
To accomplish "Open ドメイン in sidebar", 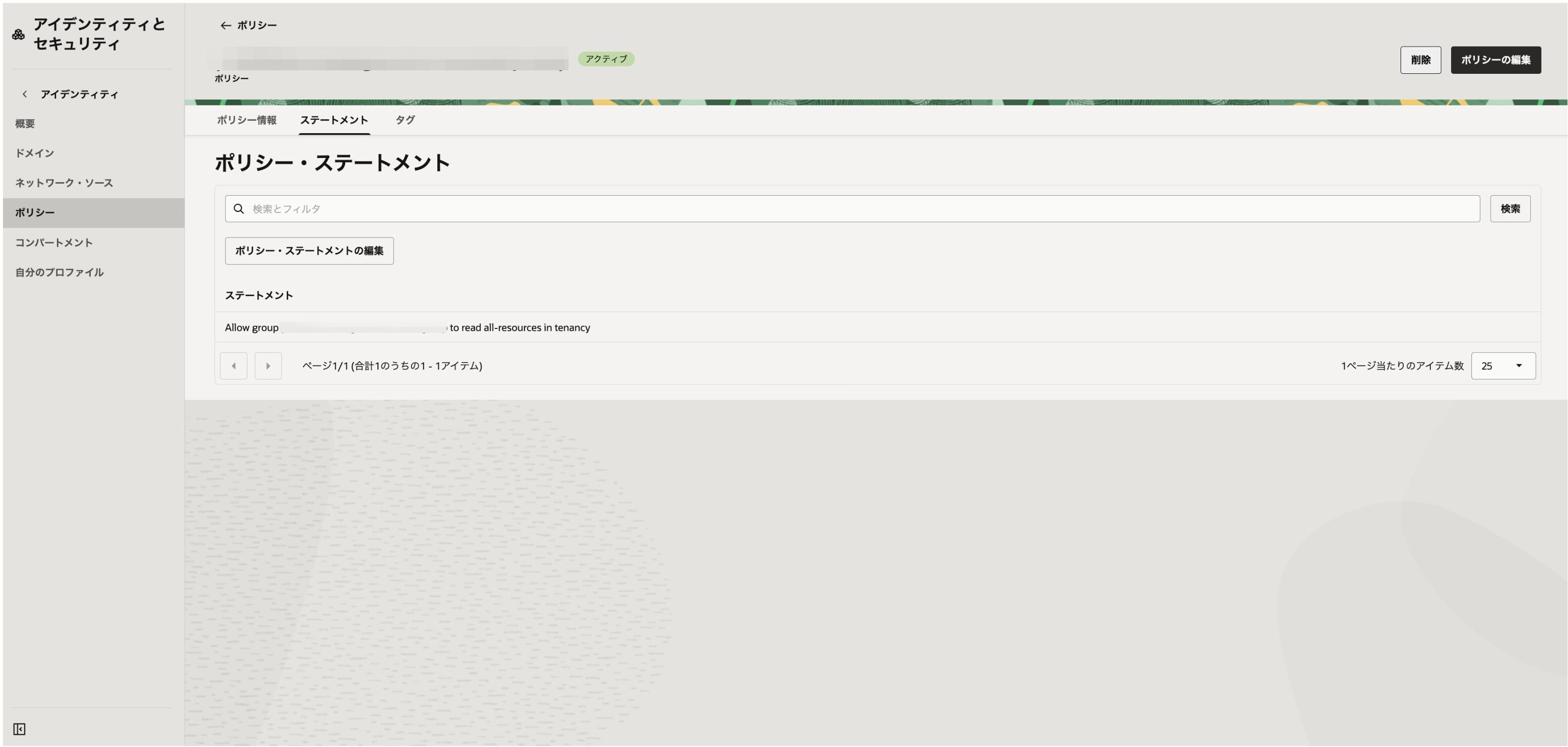I will [x=35, y=154].
